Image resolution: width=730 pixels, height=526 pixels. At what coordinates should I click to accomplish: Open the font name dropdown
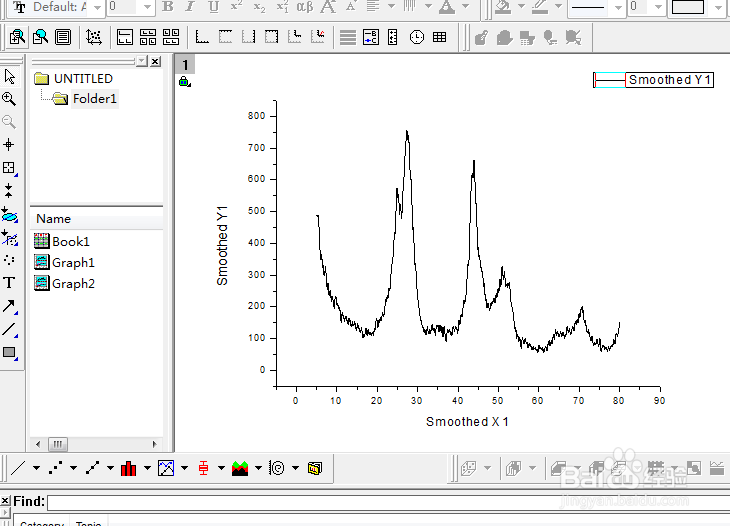click(x=97, y=7)
